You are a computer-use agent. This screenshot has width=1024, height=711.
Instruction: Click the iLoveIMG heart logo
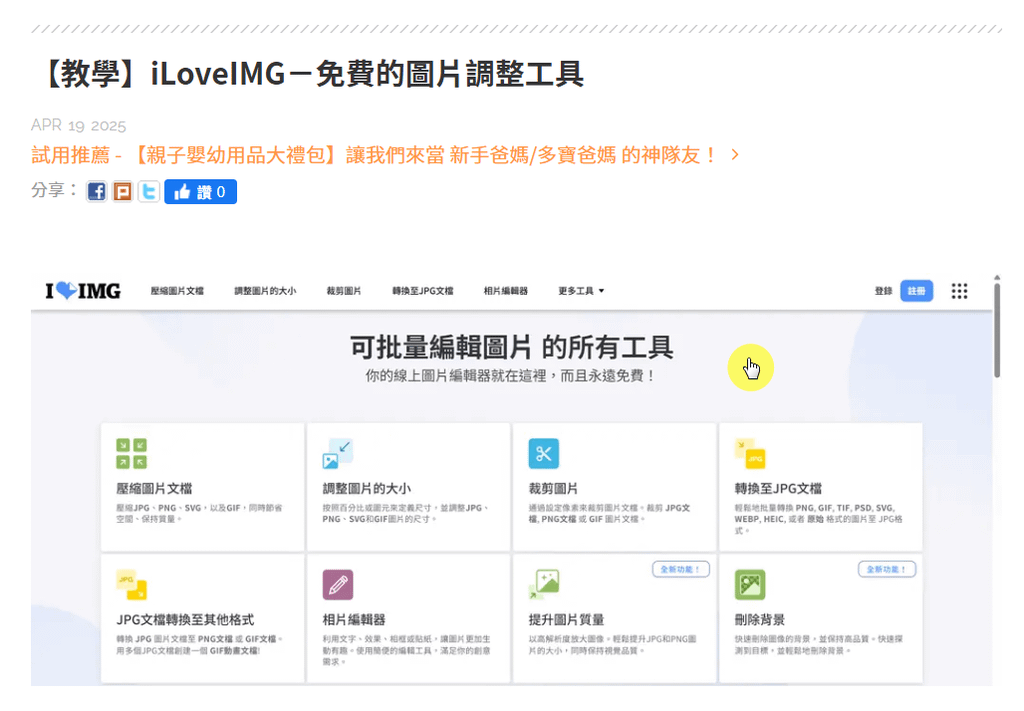pos(83,291)
